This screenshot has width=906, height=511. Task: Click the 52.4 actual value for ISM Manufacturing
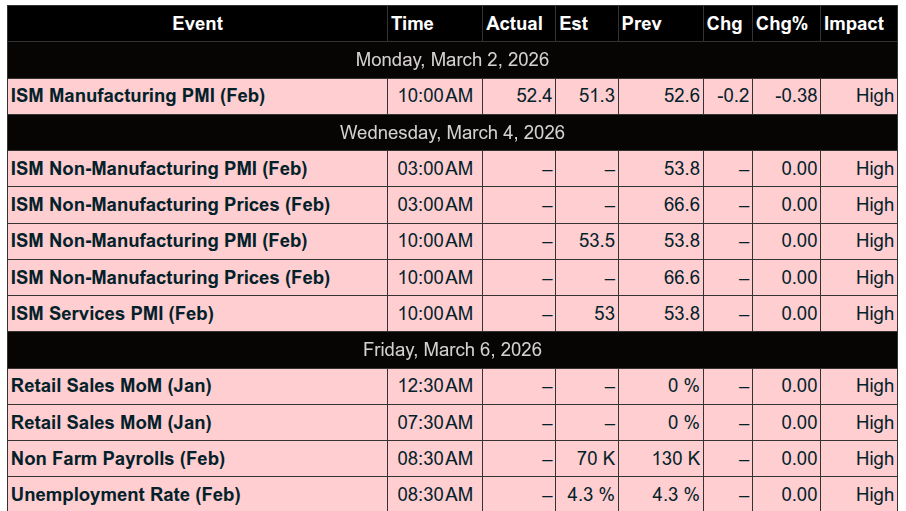534,96
